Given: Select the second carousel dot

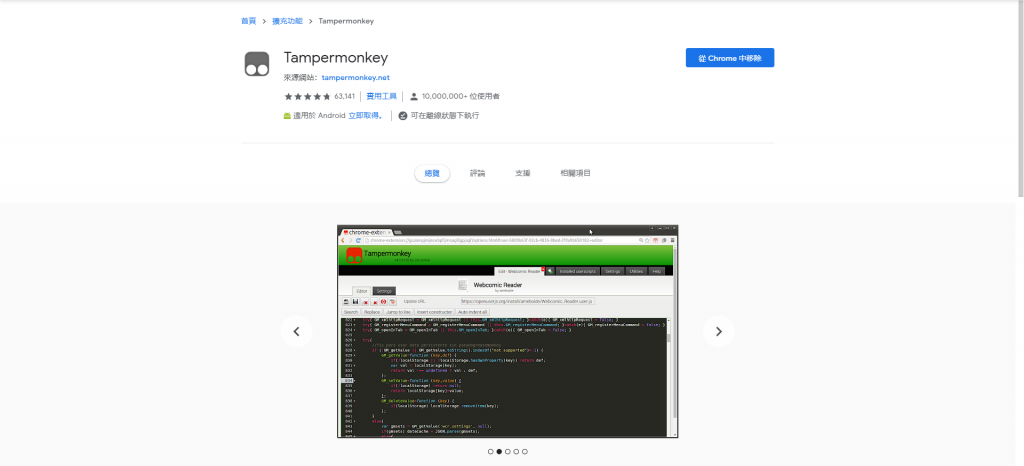Looking at the screenshot, I should [x=499, y=452].
